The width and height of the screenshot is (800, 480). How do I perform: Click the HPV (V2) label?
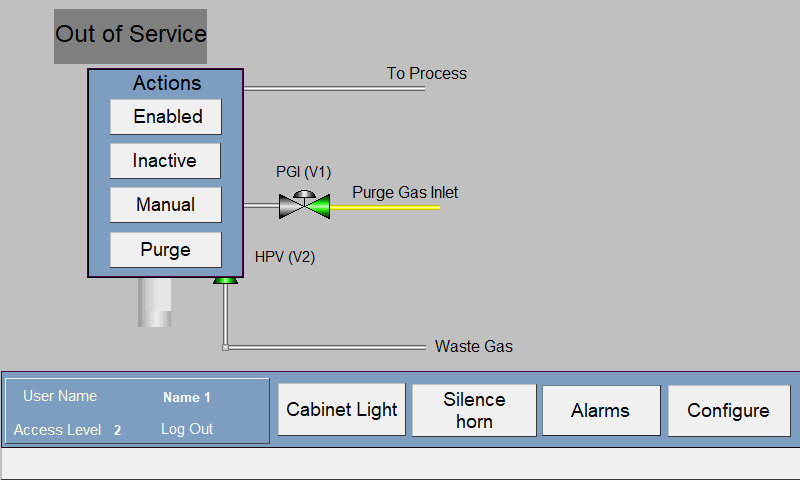(285, 257)
